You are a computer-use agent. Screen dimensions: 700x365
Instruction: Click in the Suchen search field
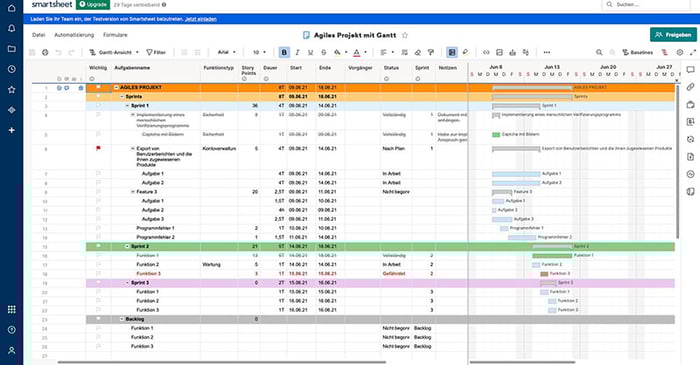point(646,4)
